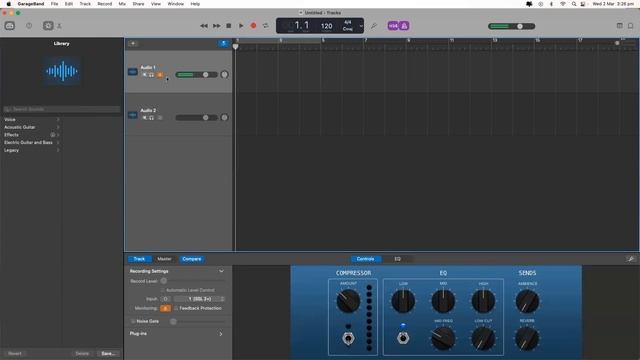This screenshot has height=360, width=640.
Task: Click the tempo value 120 in LCD
Action: coord(327,26)
